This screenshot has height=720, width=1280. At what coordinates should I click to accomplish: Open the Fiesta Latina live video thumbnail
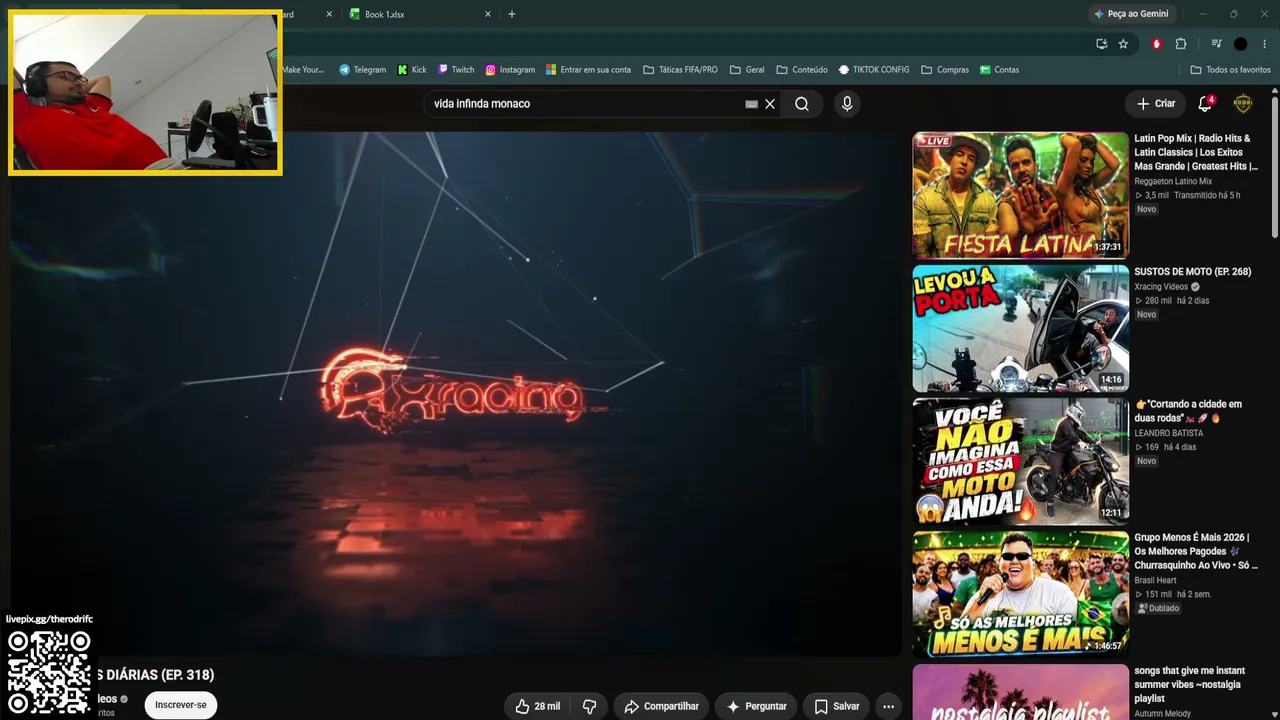point(1020,195)
